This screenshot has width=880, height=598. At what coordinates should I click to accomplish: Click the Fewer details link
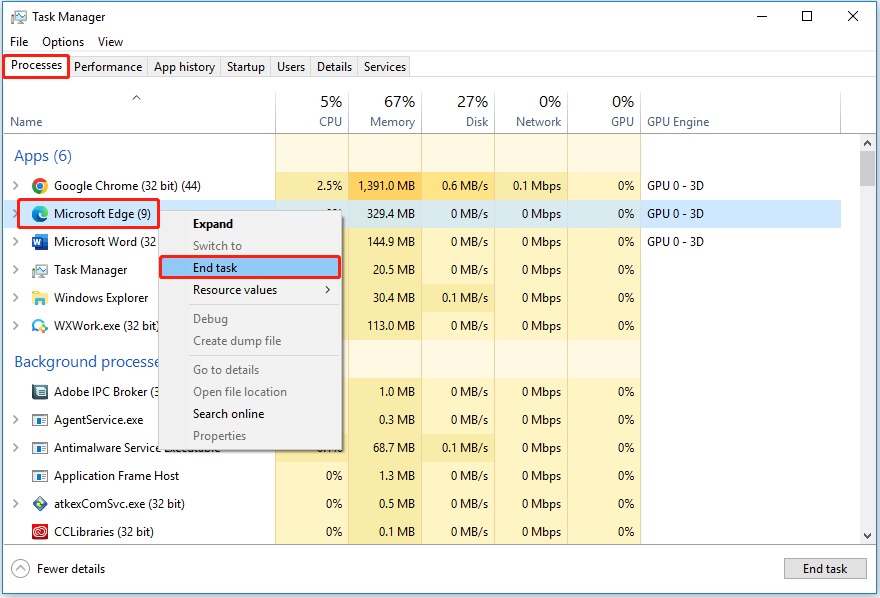pos(71,569)
